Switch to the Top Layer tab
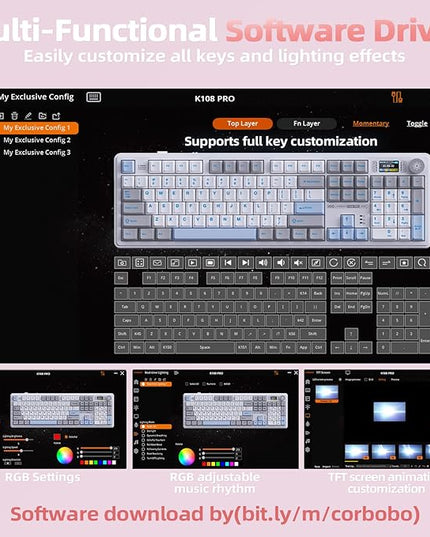The height and width of the screenshot is (537, 430). pos(242,124)
